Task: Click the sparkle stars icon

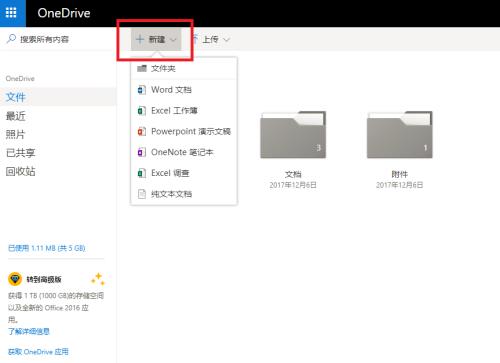Action: point(98,279)
